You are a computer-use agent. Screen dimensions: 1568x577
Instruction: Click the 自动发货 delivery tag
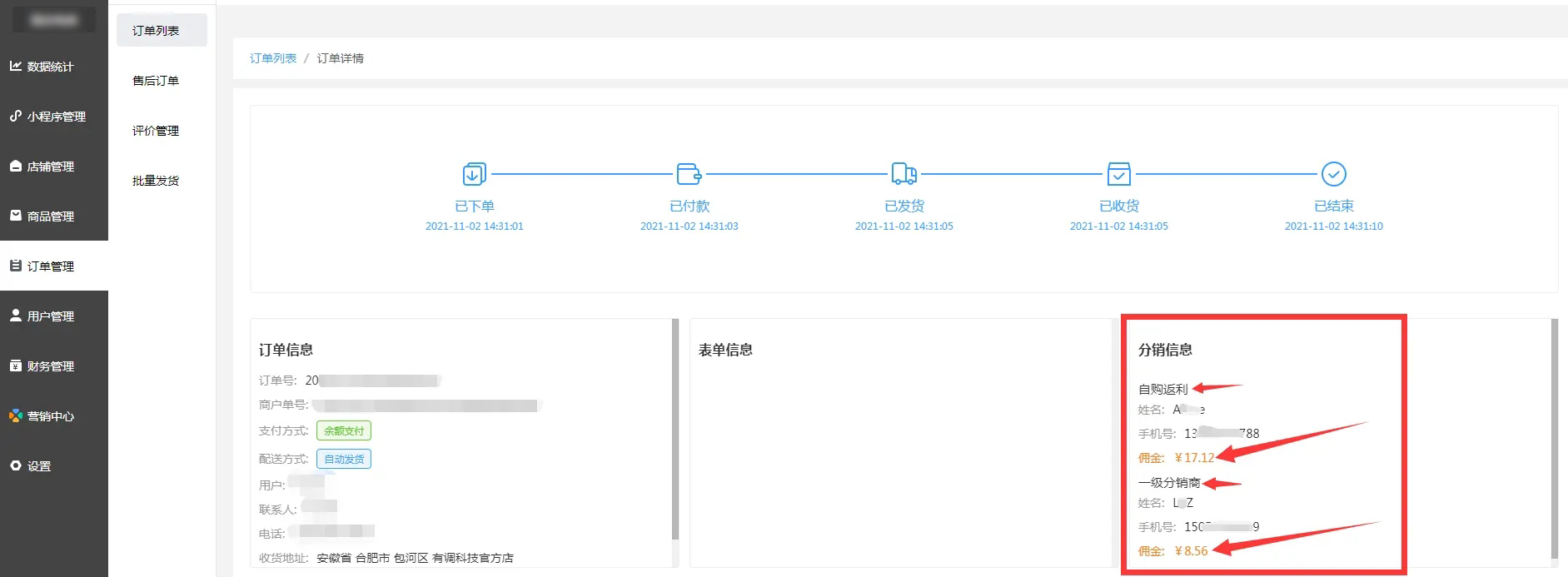click(x=344, y=459)
